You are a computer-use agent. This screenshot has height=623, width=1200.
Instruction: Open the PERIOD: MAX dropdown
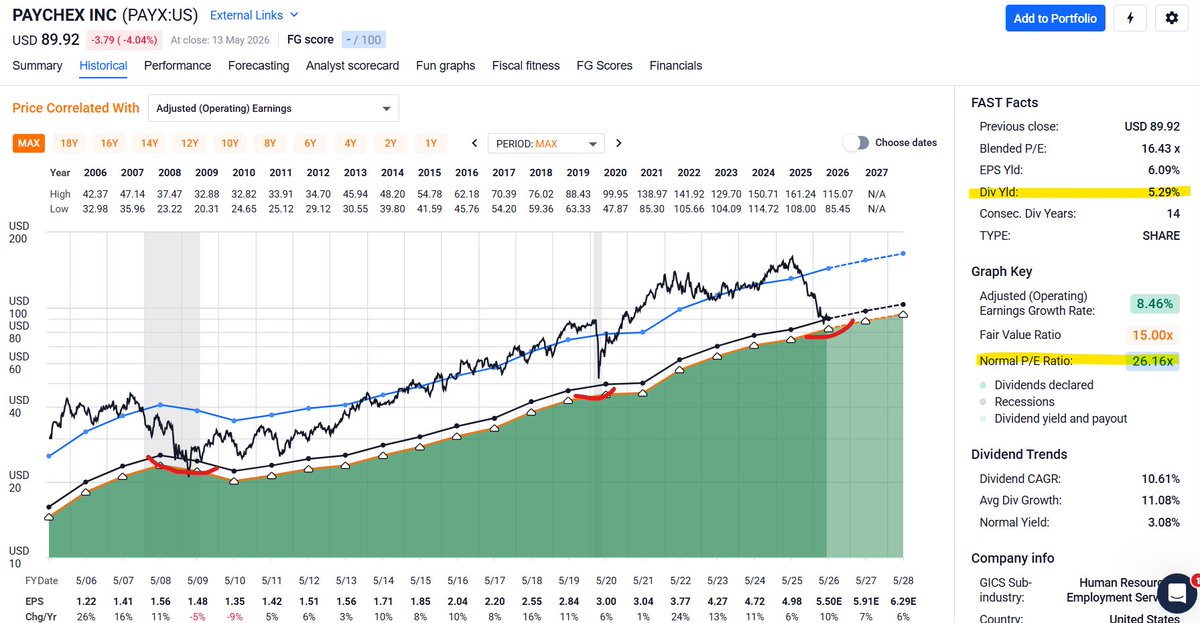(547, 143)
